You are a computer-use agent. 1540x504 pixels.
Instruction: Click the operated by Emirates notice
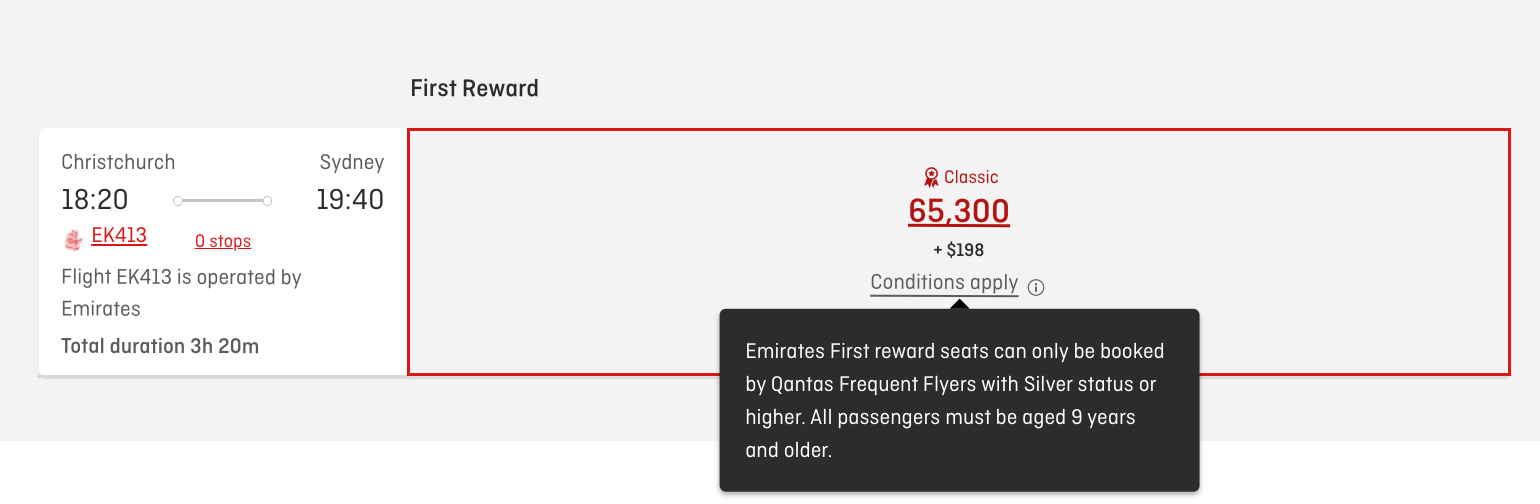pos(181,292)
